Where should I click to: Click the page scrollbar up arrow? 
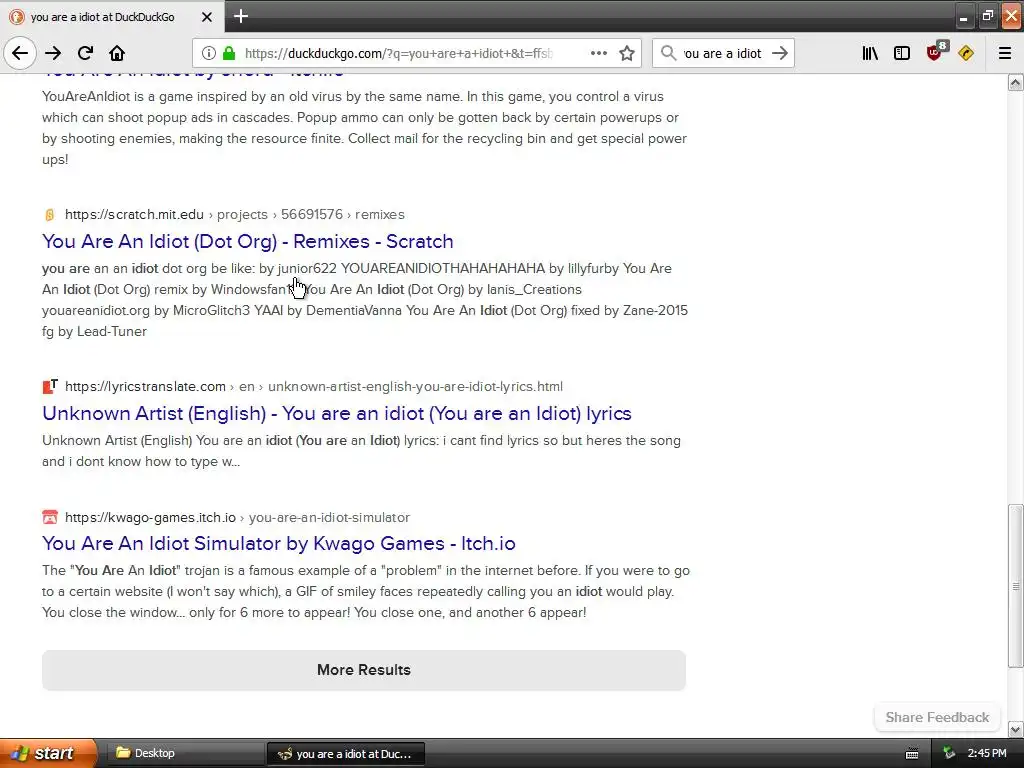pos(1016,82)
